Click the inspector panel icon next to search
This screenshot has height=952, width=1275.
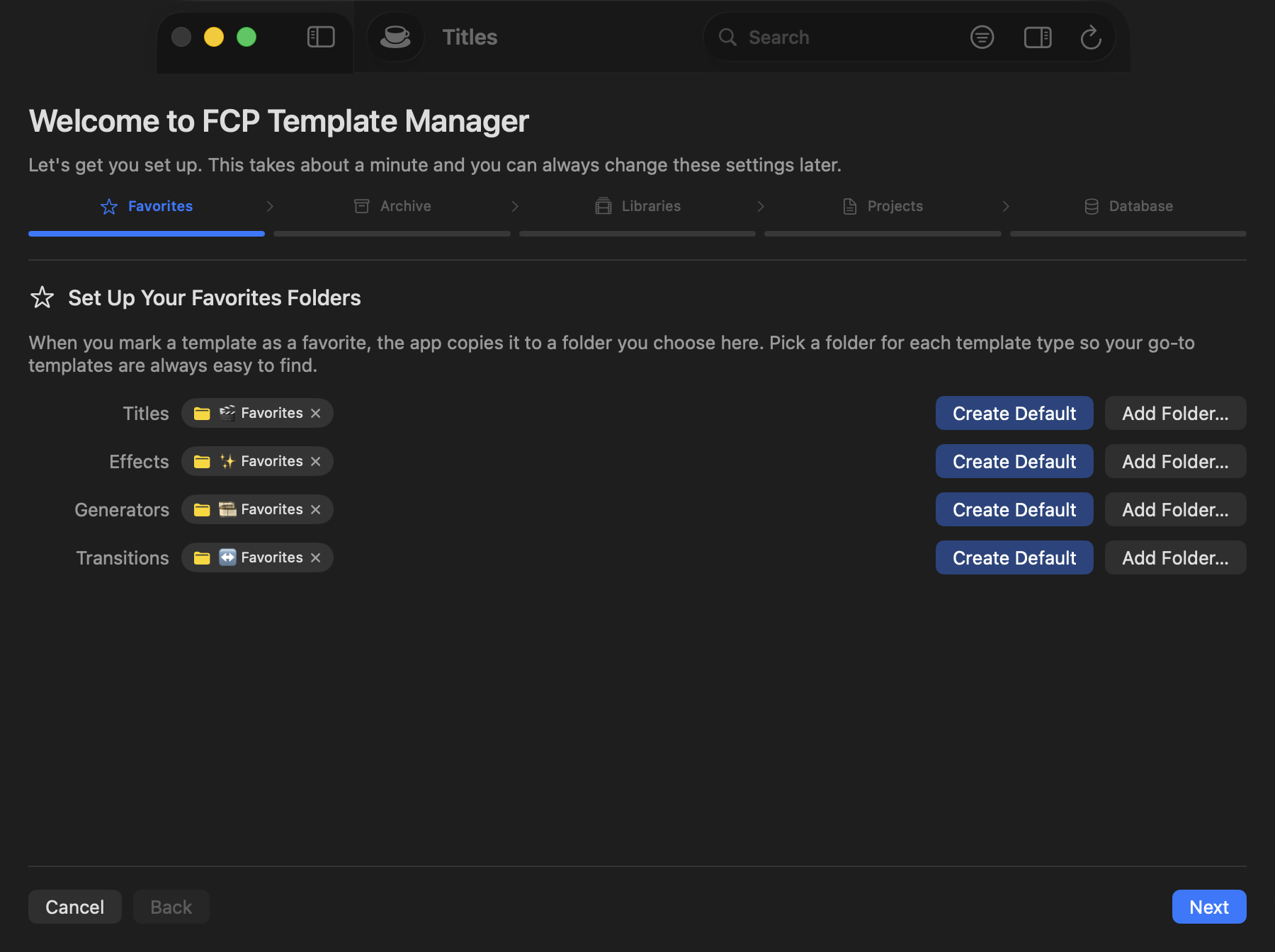click(1037, 37)
